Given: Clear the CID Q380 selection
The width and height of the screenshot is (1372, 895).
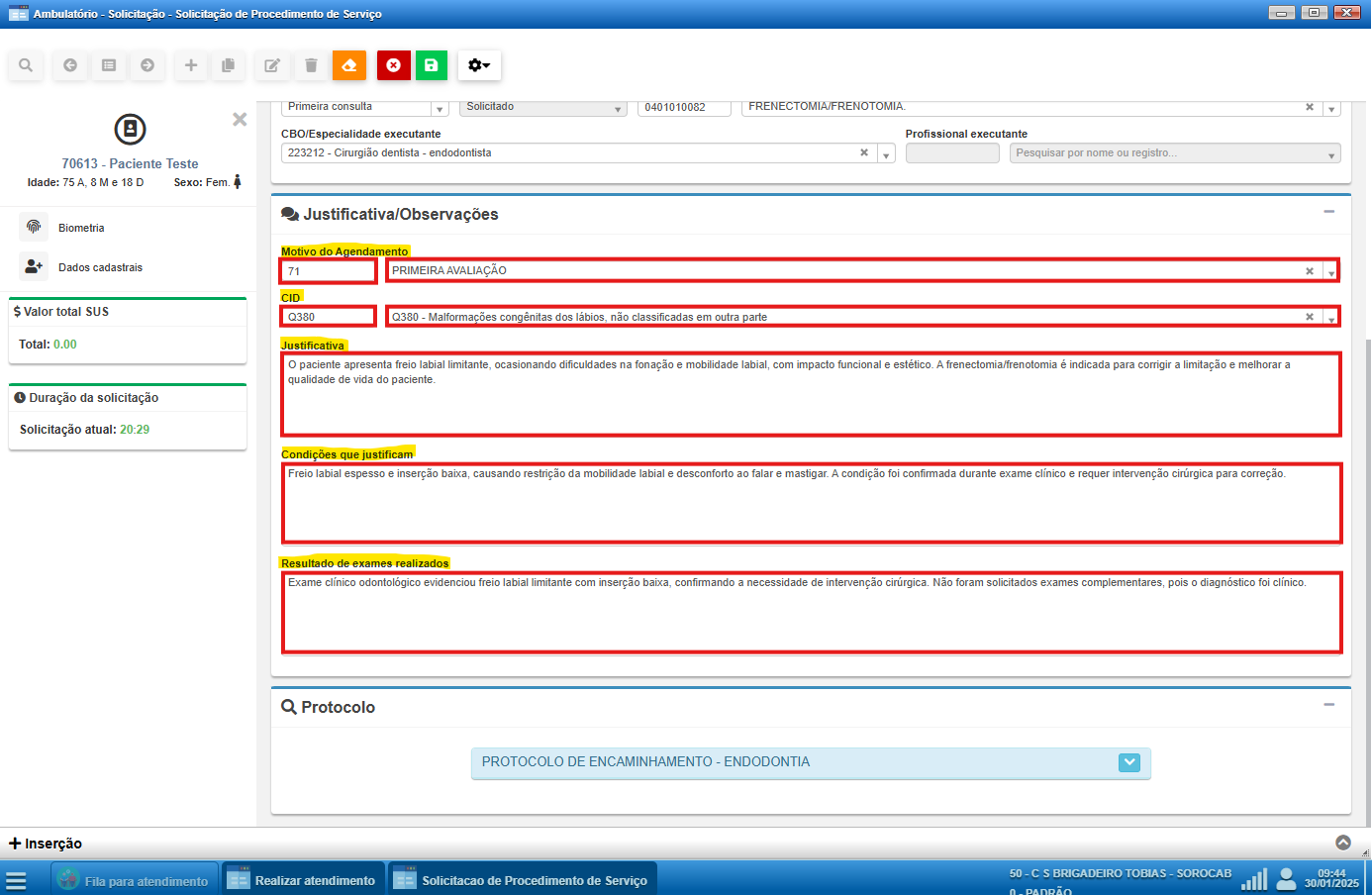Looking at the screenshot, I should point(1310,317).
